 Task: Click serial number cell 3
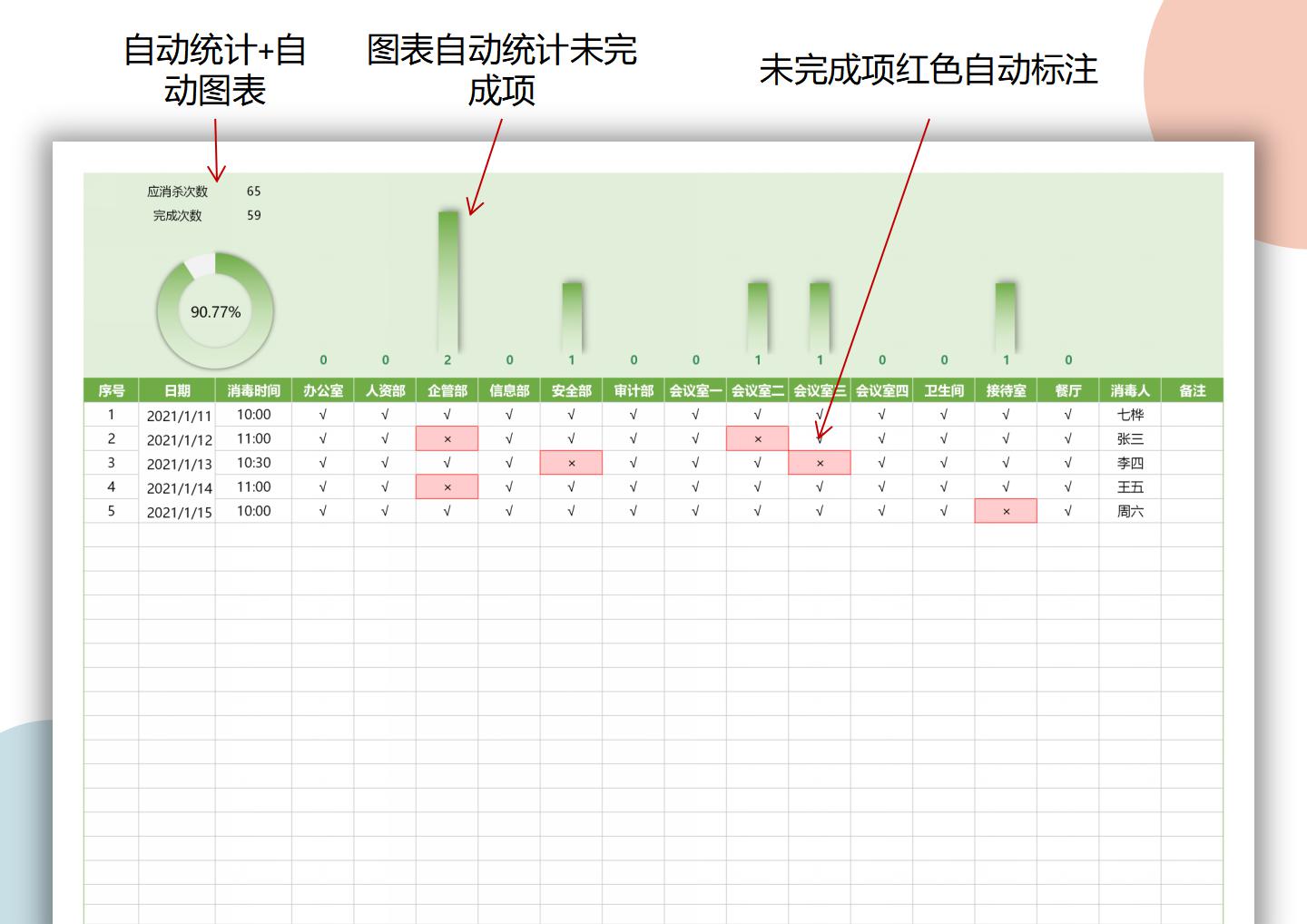[111, 463]
